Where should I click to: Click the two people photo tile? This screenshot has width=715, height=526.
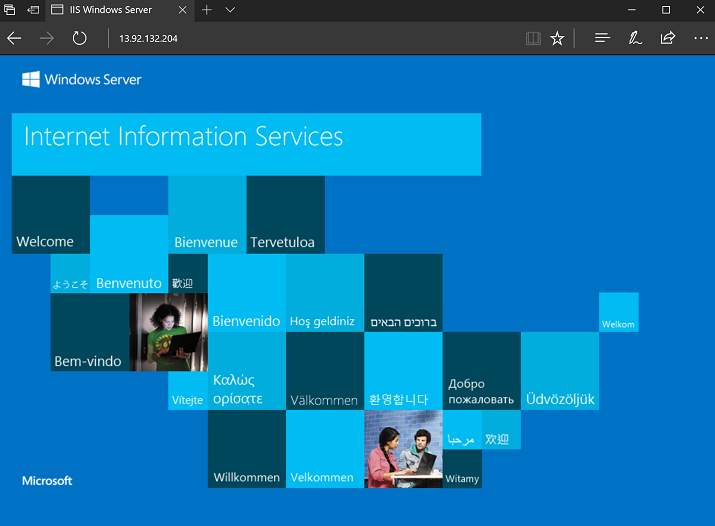[x=403, y=449]
